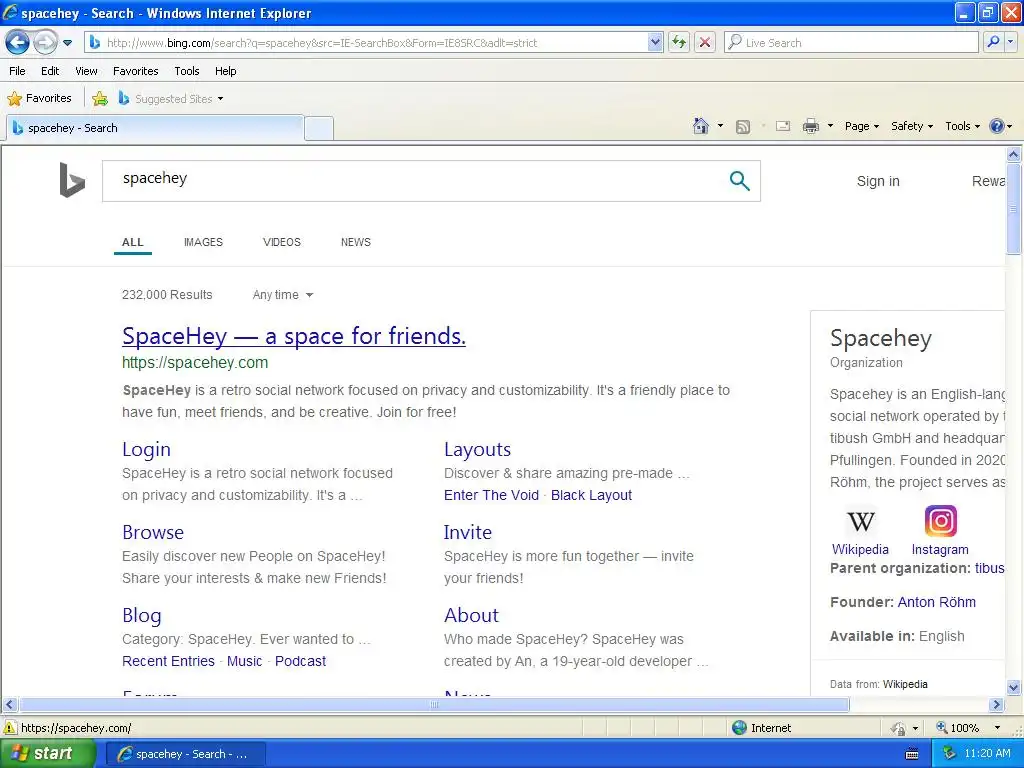1024x768 pixels.
Task: Open the recent pages dropdown arrow
Action: tap(67, 43)
